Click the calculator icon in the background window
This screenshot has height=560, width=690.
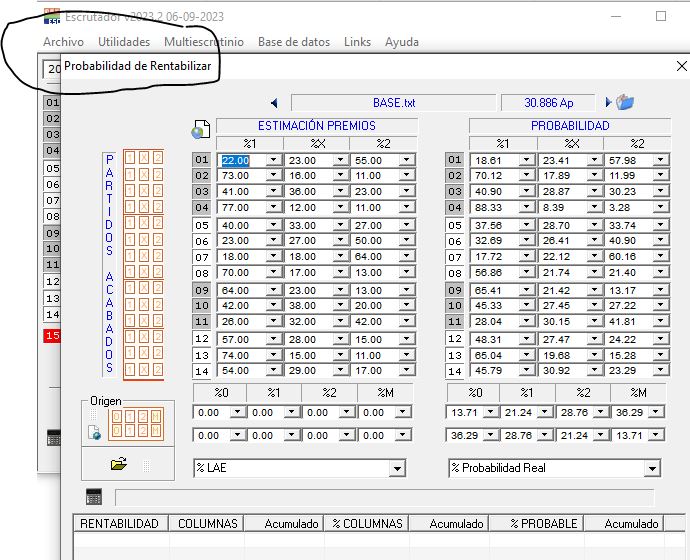(54, 438)
